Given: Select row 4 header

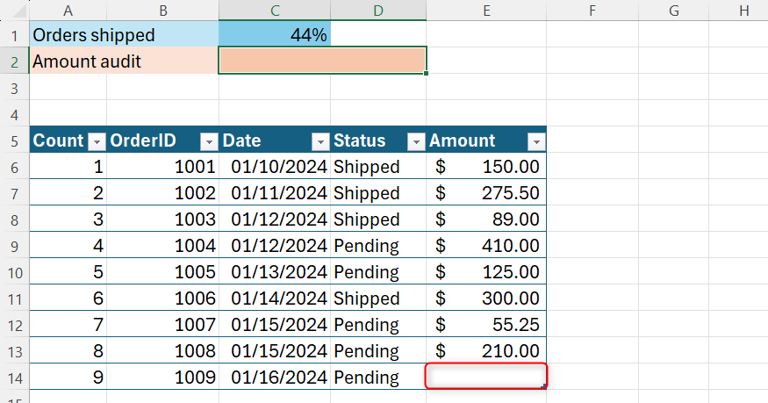Looking at the screenshot, I should [x=15, y=115].
